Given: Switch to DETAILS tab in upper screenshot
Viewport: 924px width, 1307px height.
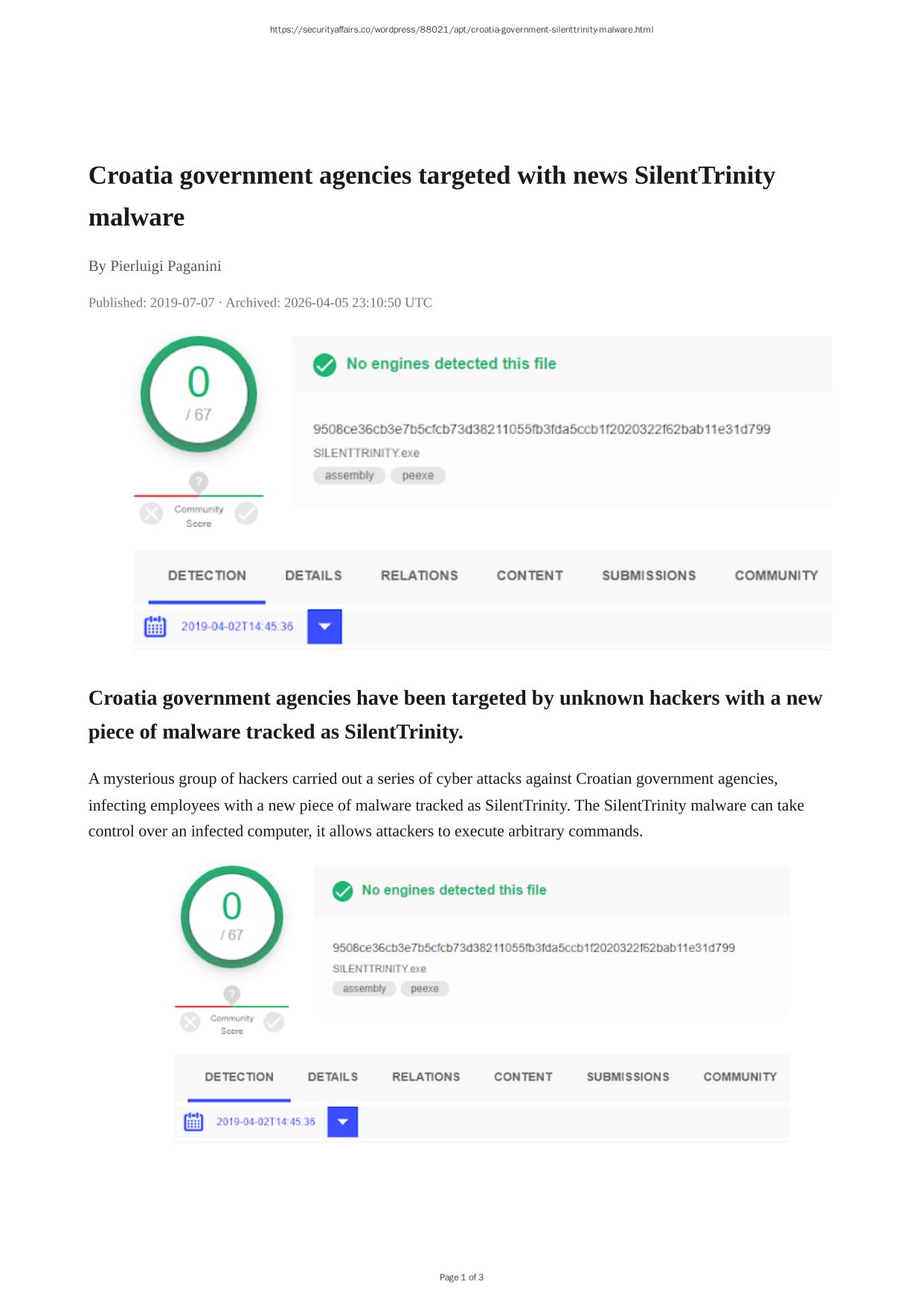Looking at the screenshot, I should tap(313, 576).
